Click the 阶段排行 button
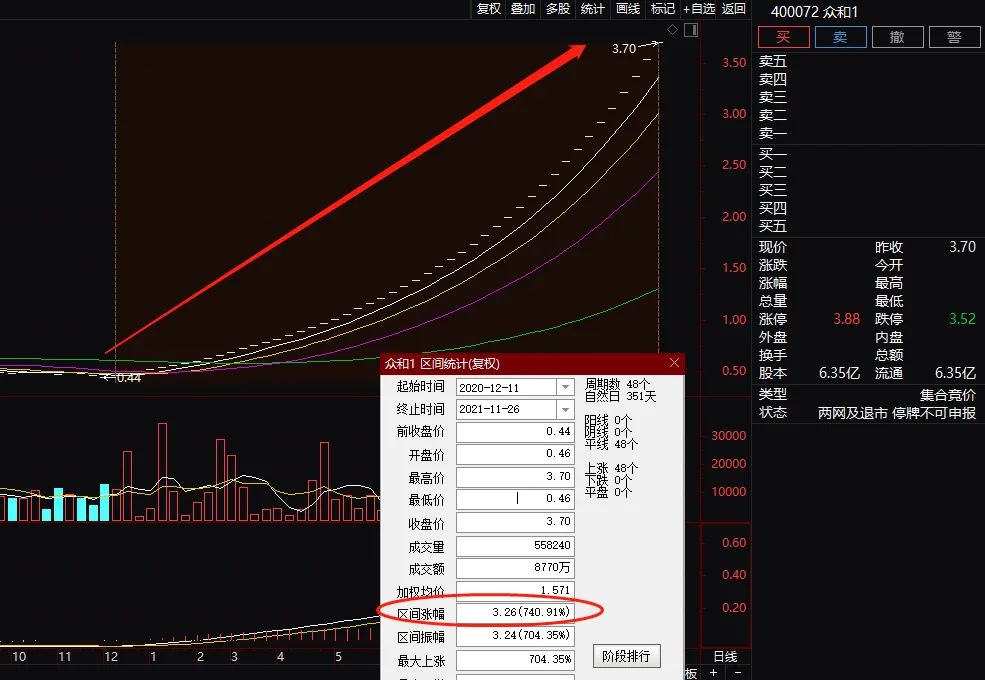Screen dimensions: 985x680 click(x=627, y=656)
